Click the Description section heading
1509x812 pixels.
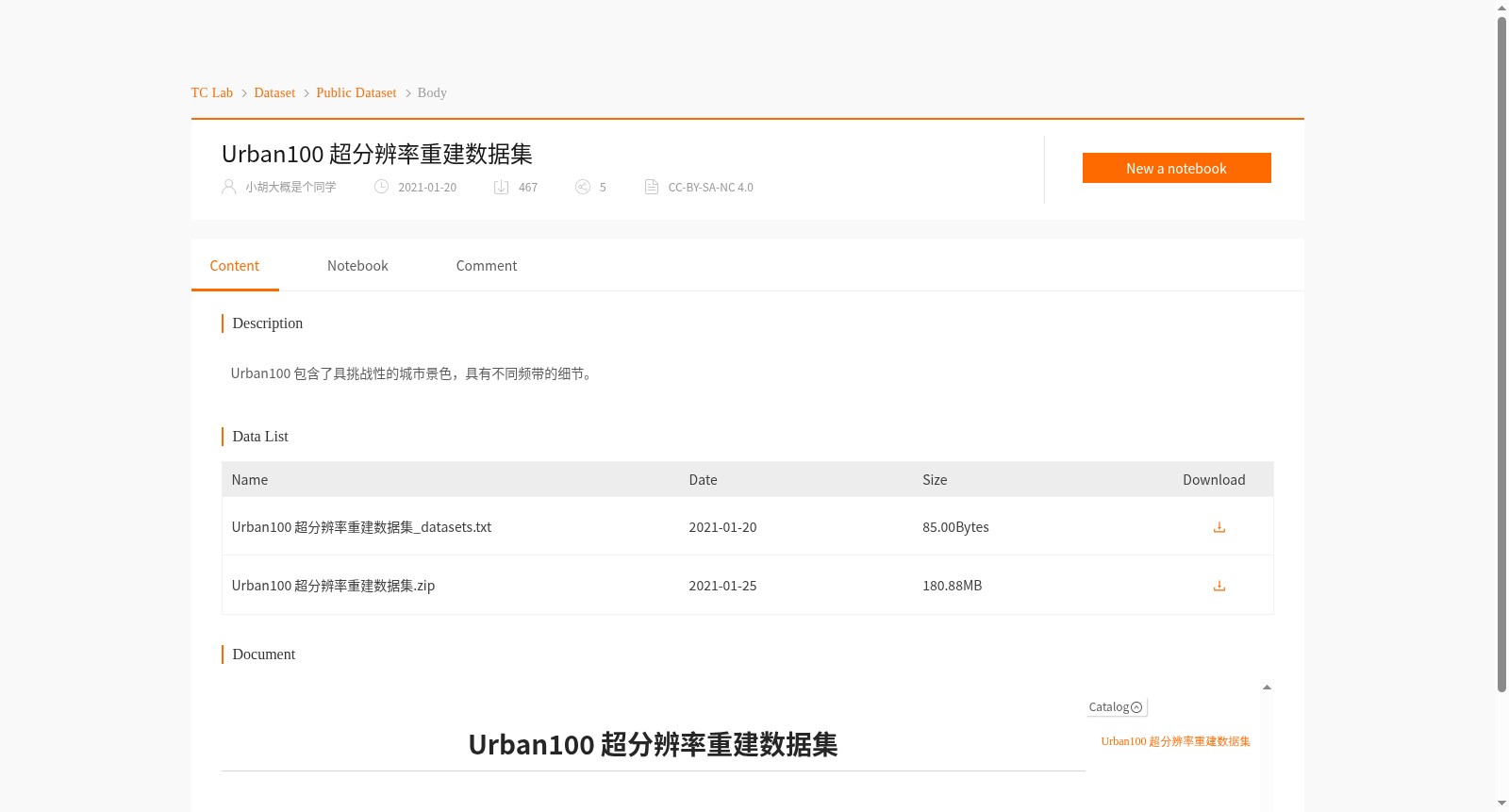tap(268, 323)
